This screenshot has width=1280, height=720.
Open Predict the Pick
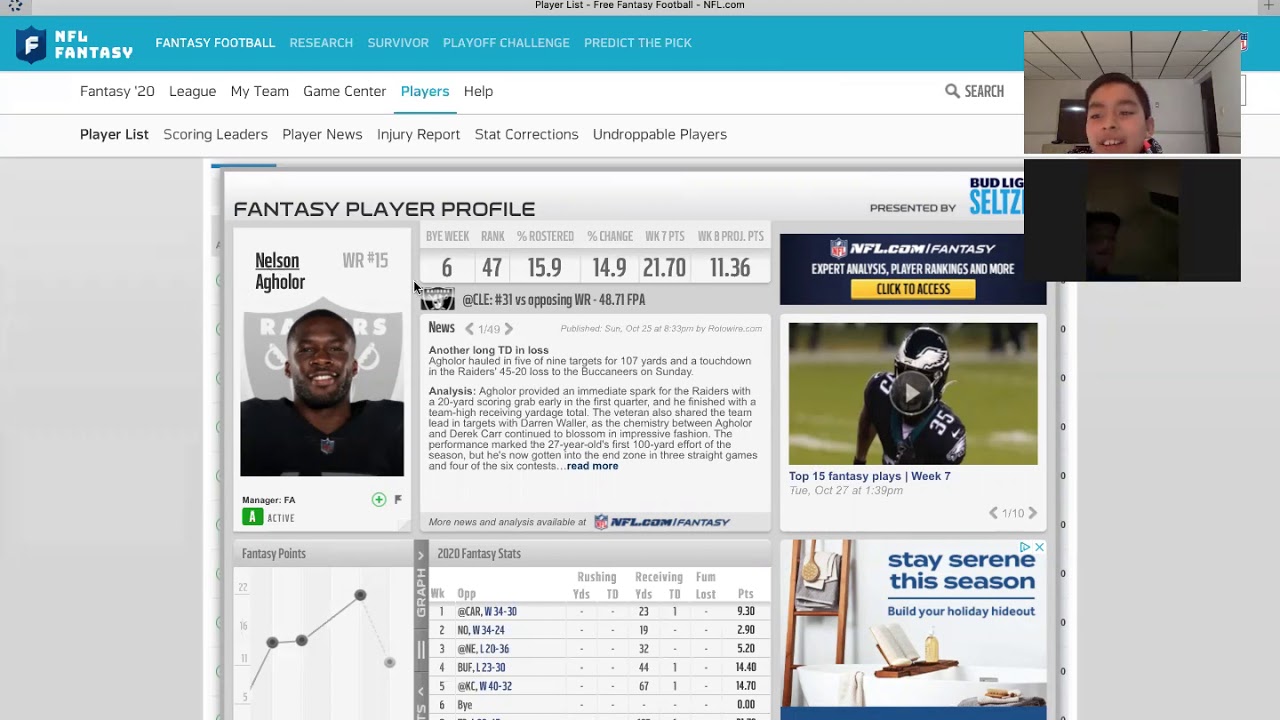pos(638,43)
